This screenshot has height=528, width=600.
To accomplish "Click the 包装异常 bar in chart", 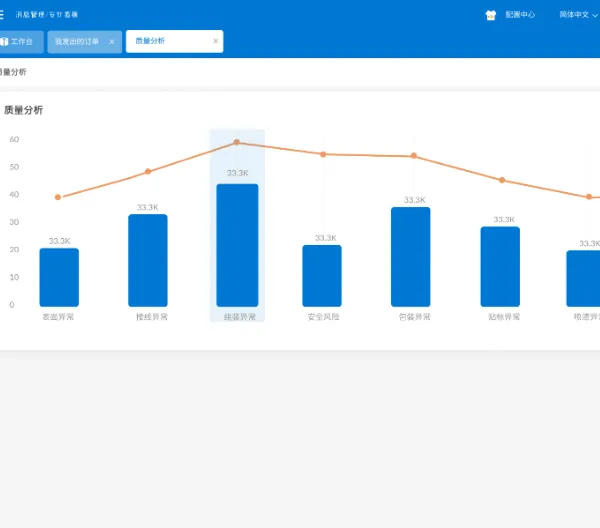I will pos(411,257).
